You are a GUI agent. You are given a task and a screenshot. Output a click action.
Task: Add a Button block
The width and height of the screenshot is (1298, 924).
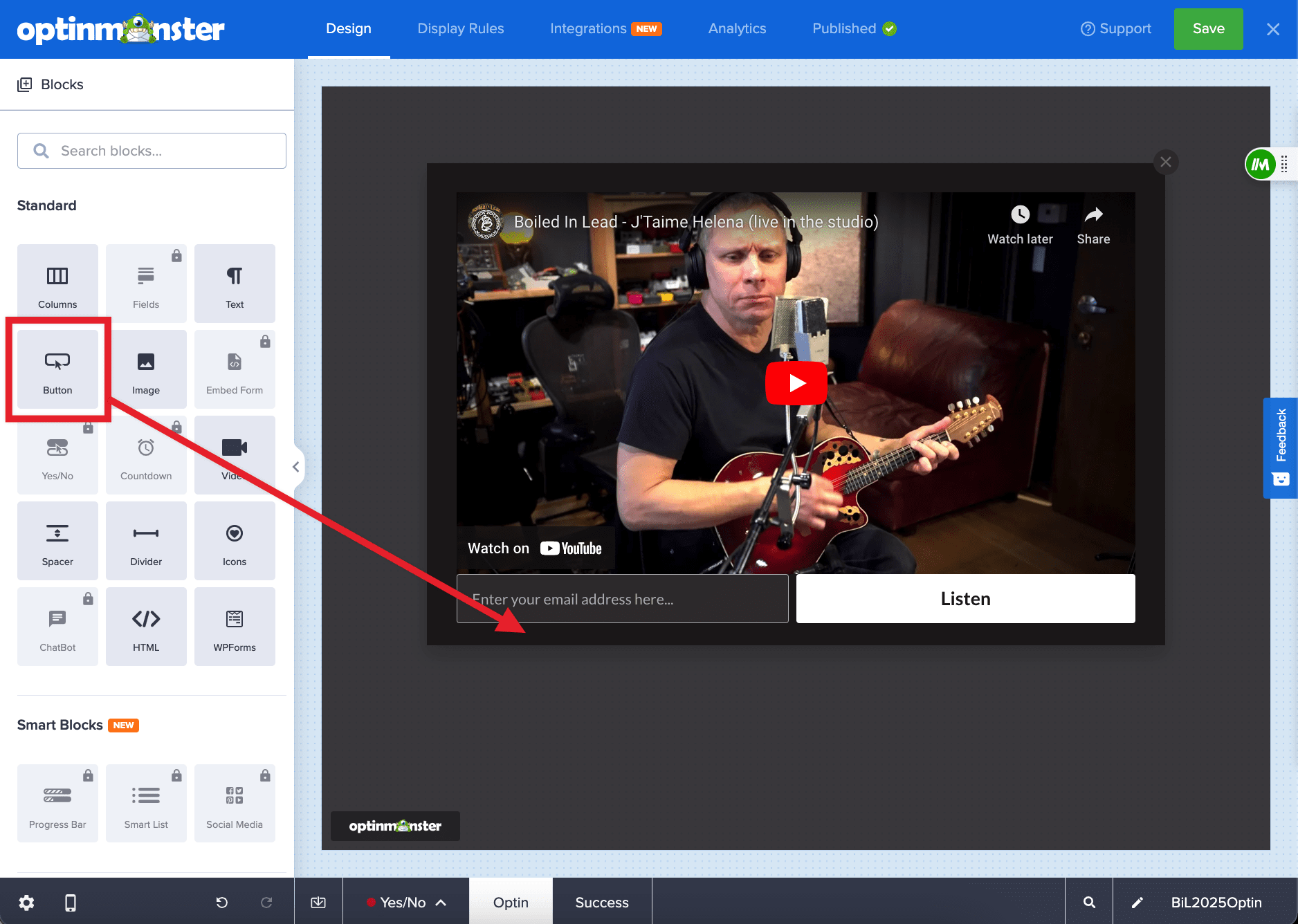click(x=57, y=369)
